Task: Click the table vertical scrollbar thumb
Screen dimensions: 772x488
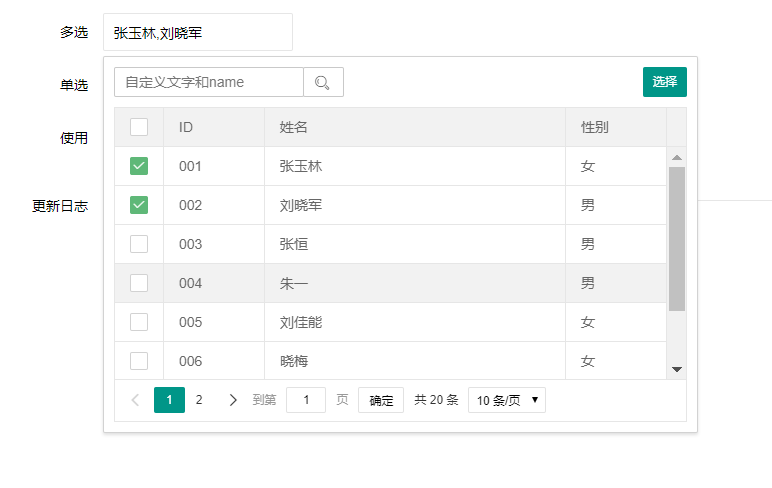Action: tap(676, 238)
